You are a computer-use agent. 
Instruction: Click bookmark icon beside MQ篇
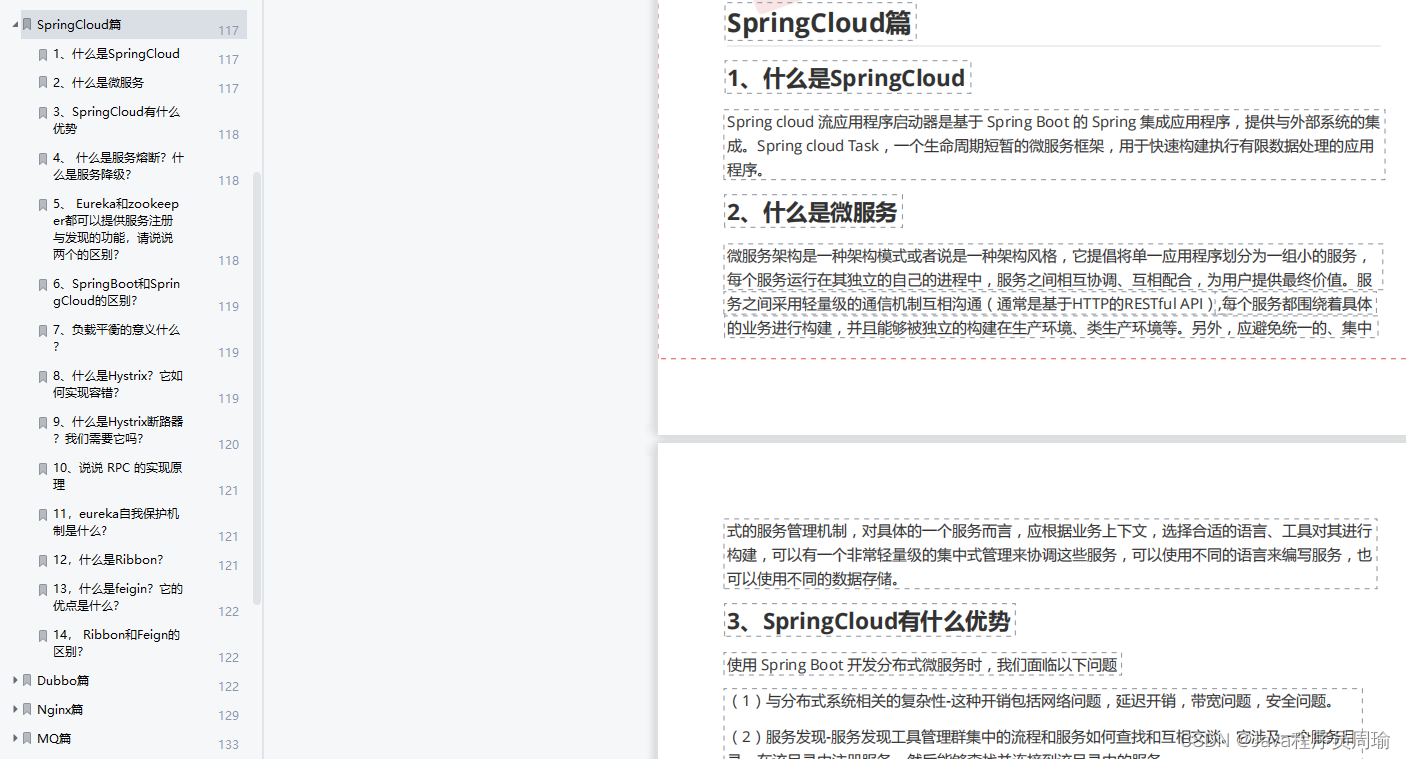[x=27, y=738]
